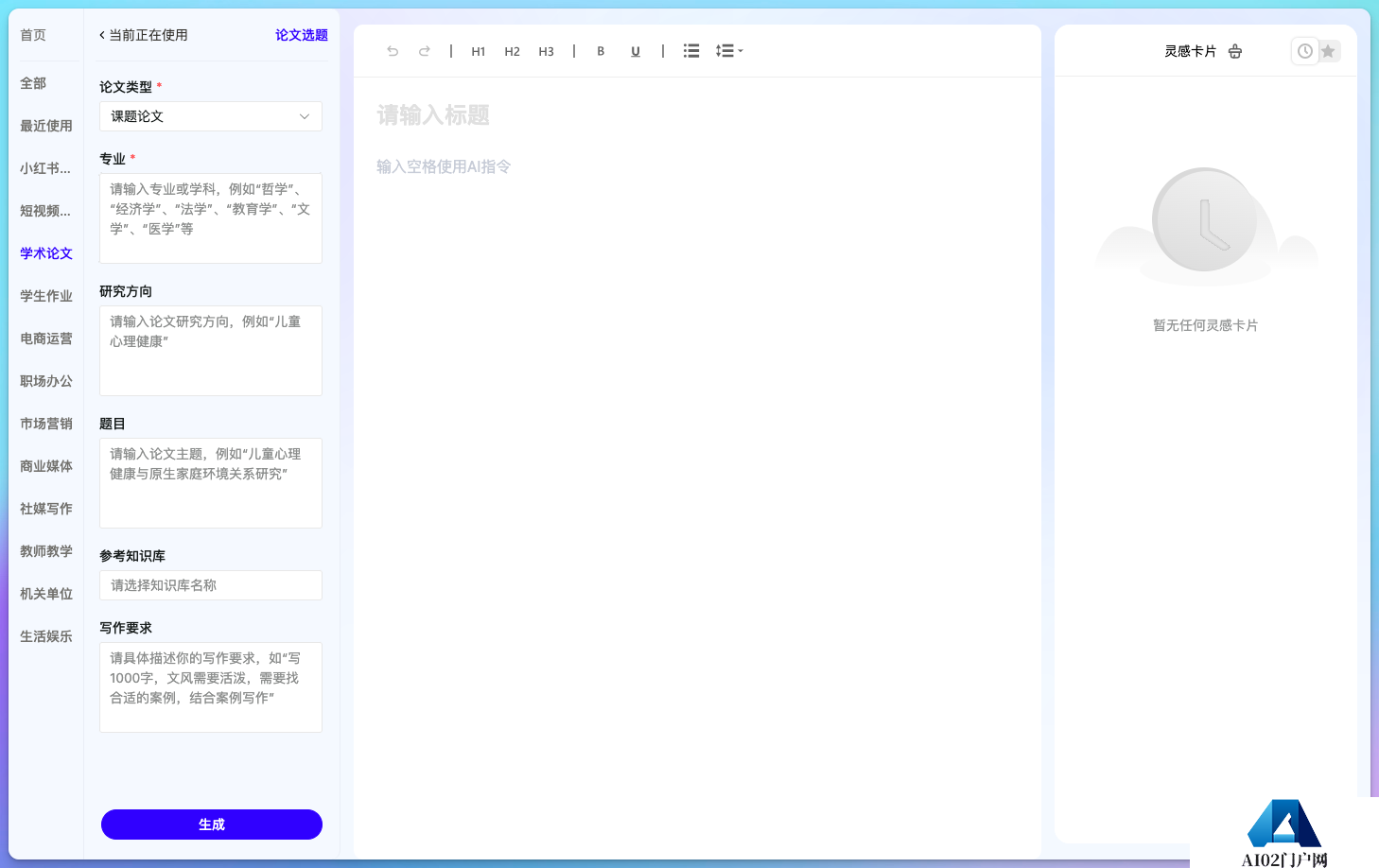Select the 生活娱乐 category
1379x868 pixels.
pyautogui.click(x=46, y=636)
